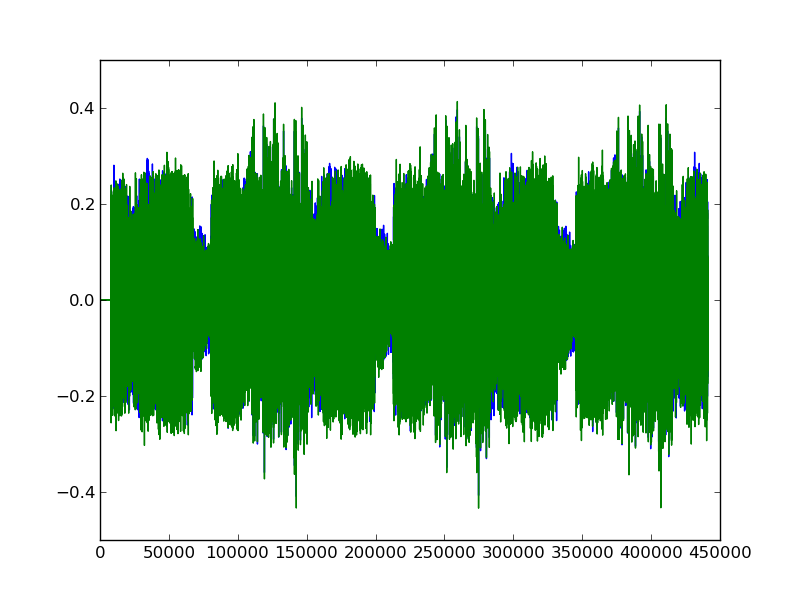Click the x-axis tick label 100000
Viewport: 800px width, 600px height.
click(238, 553)
